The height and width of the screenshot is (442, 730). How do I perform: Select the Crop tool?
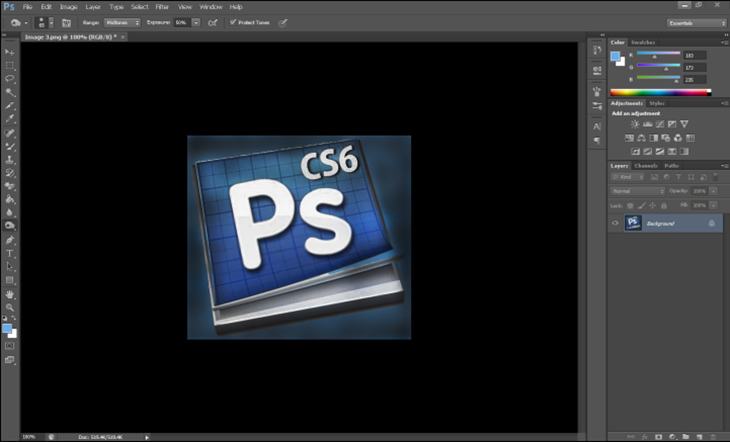tap(9, 106)
